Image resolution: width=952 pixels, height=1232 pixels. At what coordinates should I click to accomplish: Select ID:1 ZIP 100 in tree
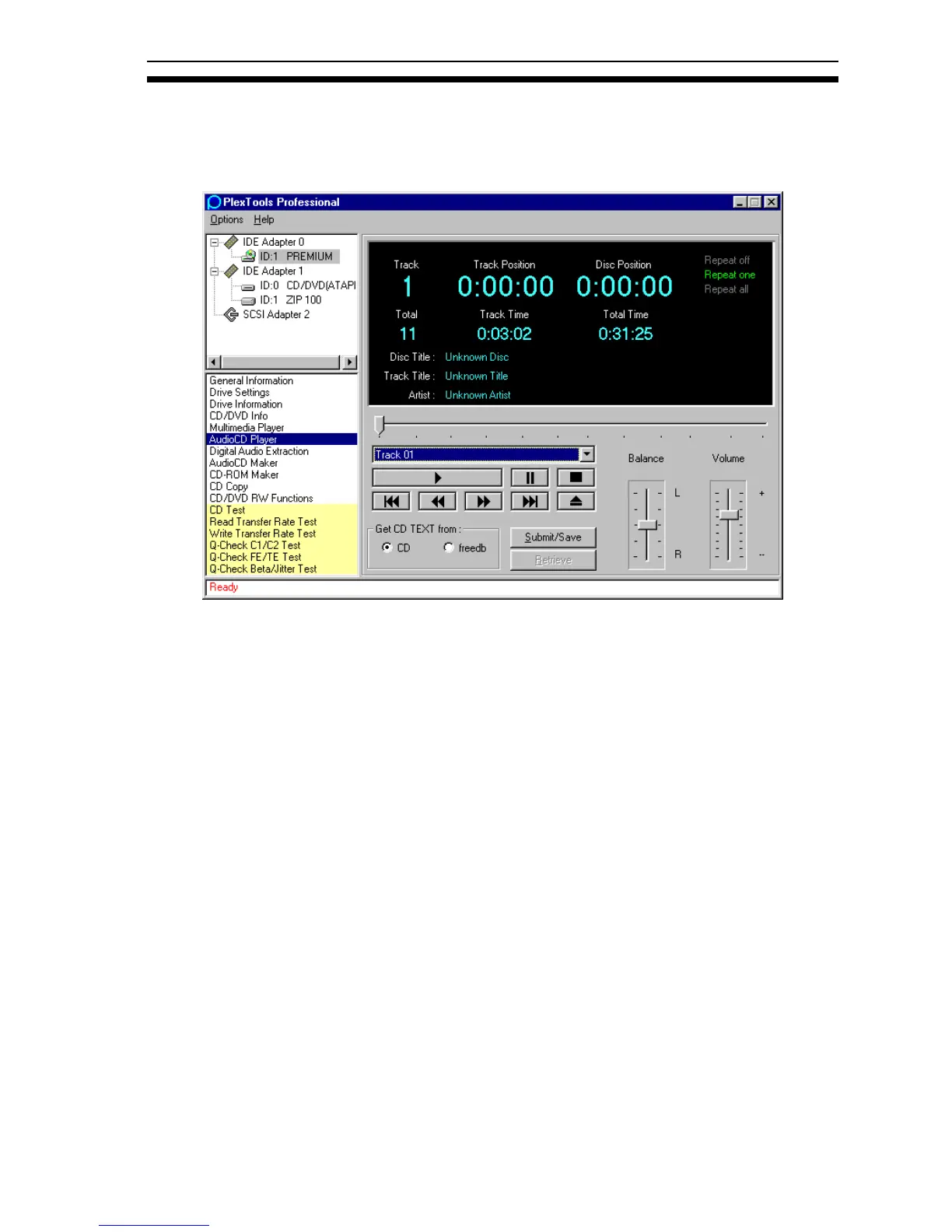click(x=291, y=300)
